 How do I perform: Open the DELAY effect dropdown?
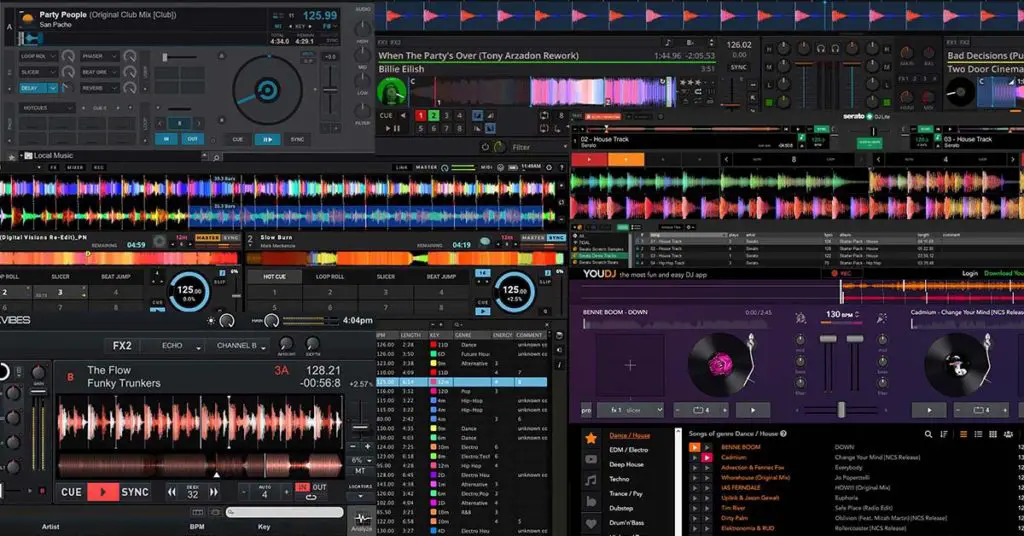coord(38,87)
